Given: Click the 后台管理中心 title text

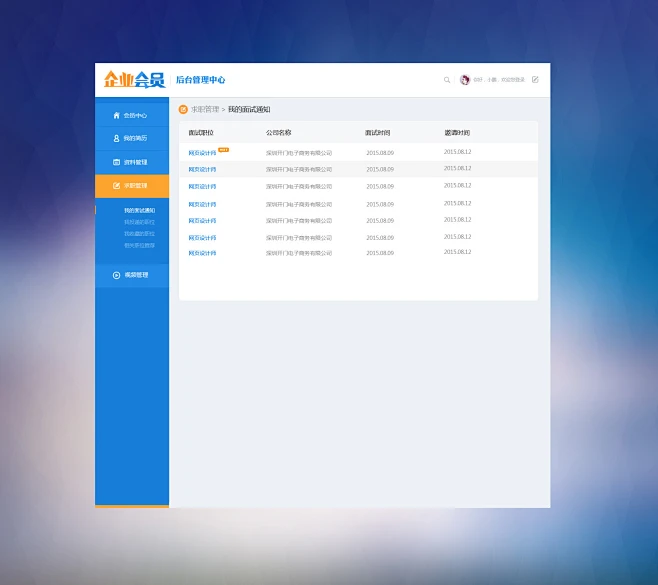Looking at the screenshot, I should click(200, 80).
